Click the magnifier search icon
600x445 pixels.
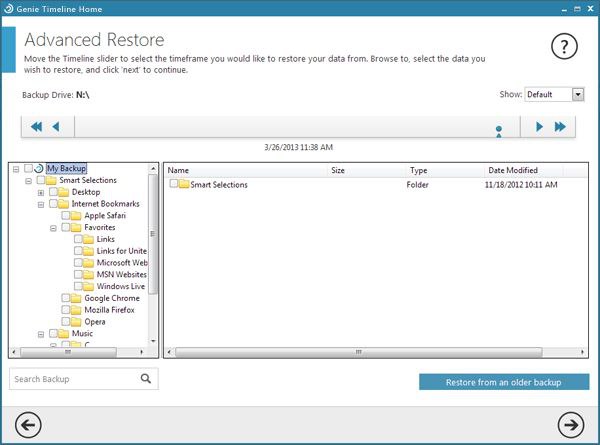(146, 379)
